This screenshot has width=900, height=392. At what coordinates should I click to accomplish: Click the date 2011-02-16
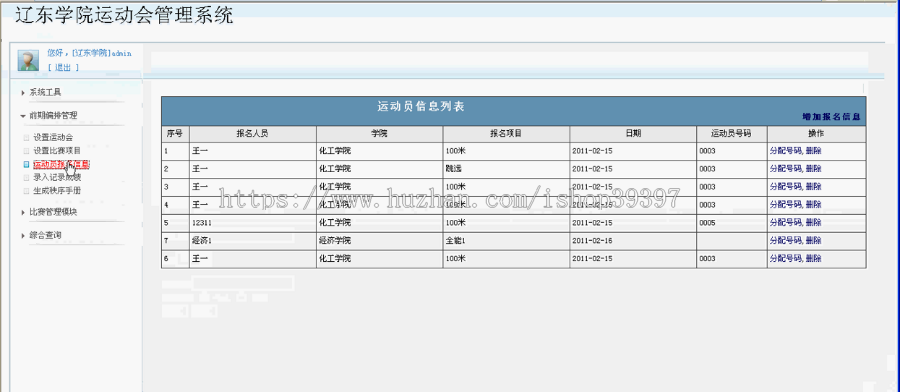(x=592, y=240)
